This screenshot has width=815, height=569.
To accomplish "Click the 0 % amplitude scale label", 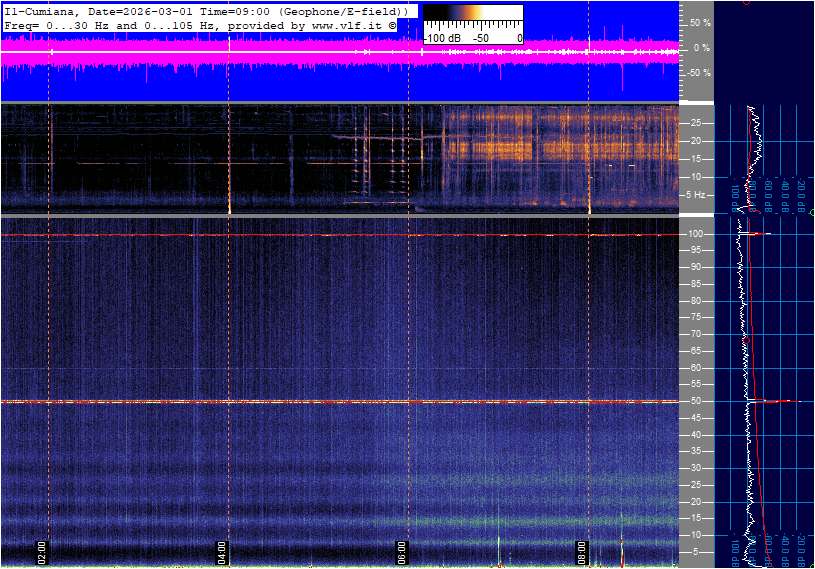I will (x=701, y=48).
